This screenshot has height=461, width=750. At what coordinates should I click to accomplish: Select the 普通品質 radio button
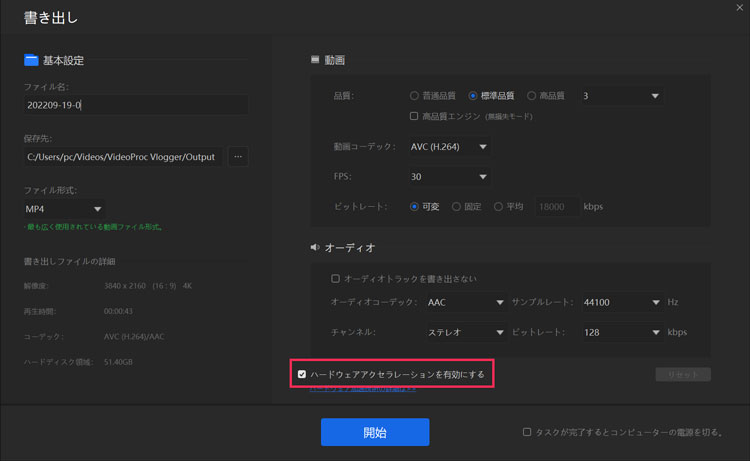point(415,96)
